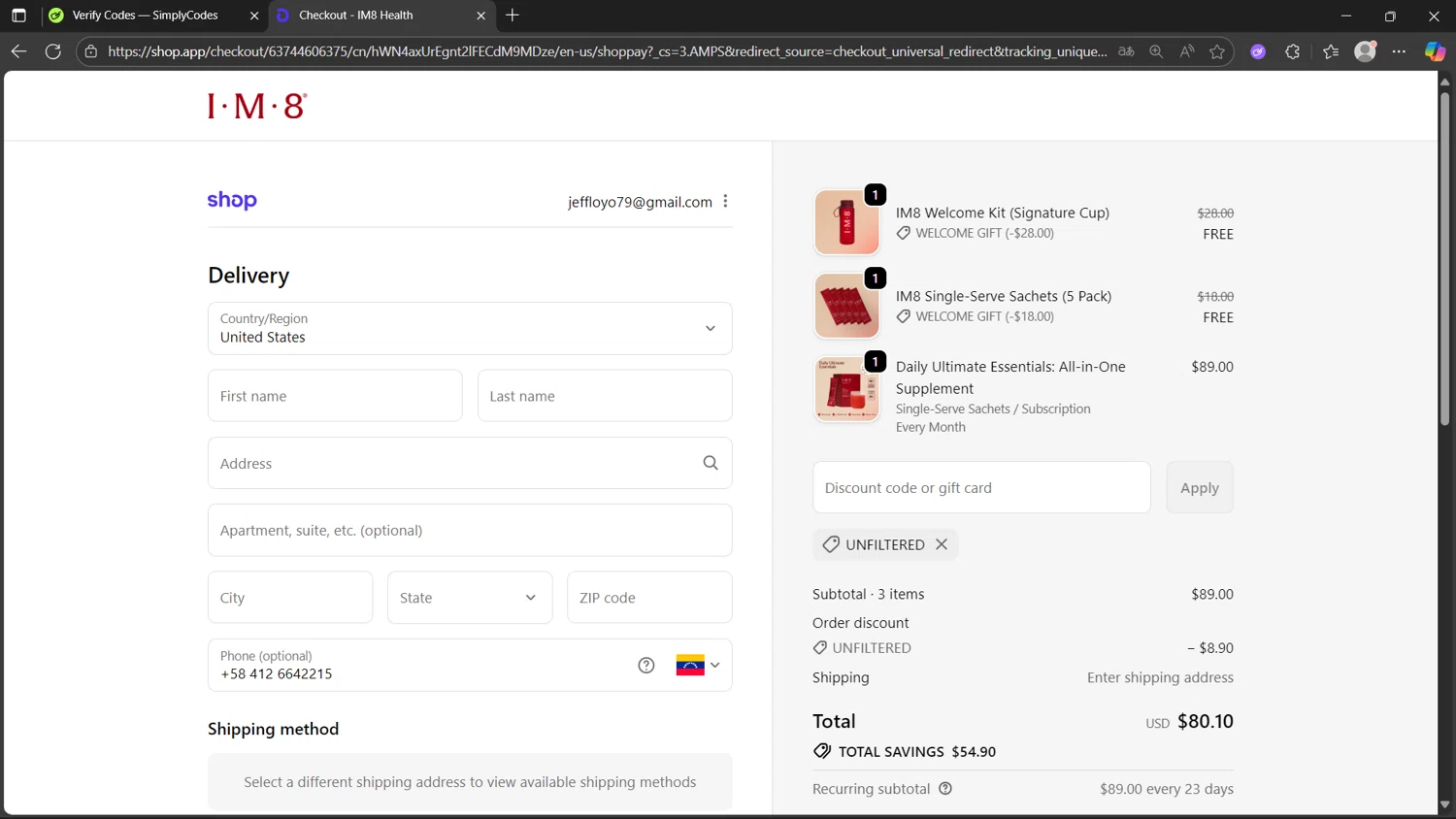
Task: Show phone number help tooltip icon
Action: click(x=646, y=665)
